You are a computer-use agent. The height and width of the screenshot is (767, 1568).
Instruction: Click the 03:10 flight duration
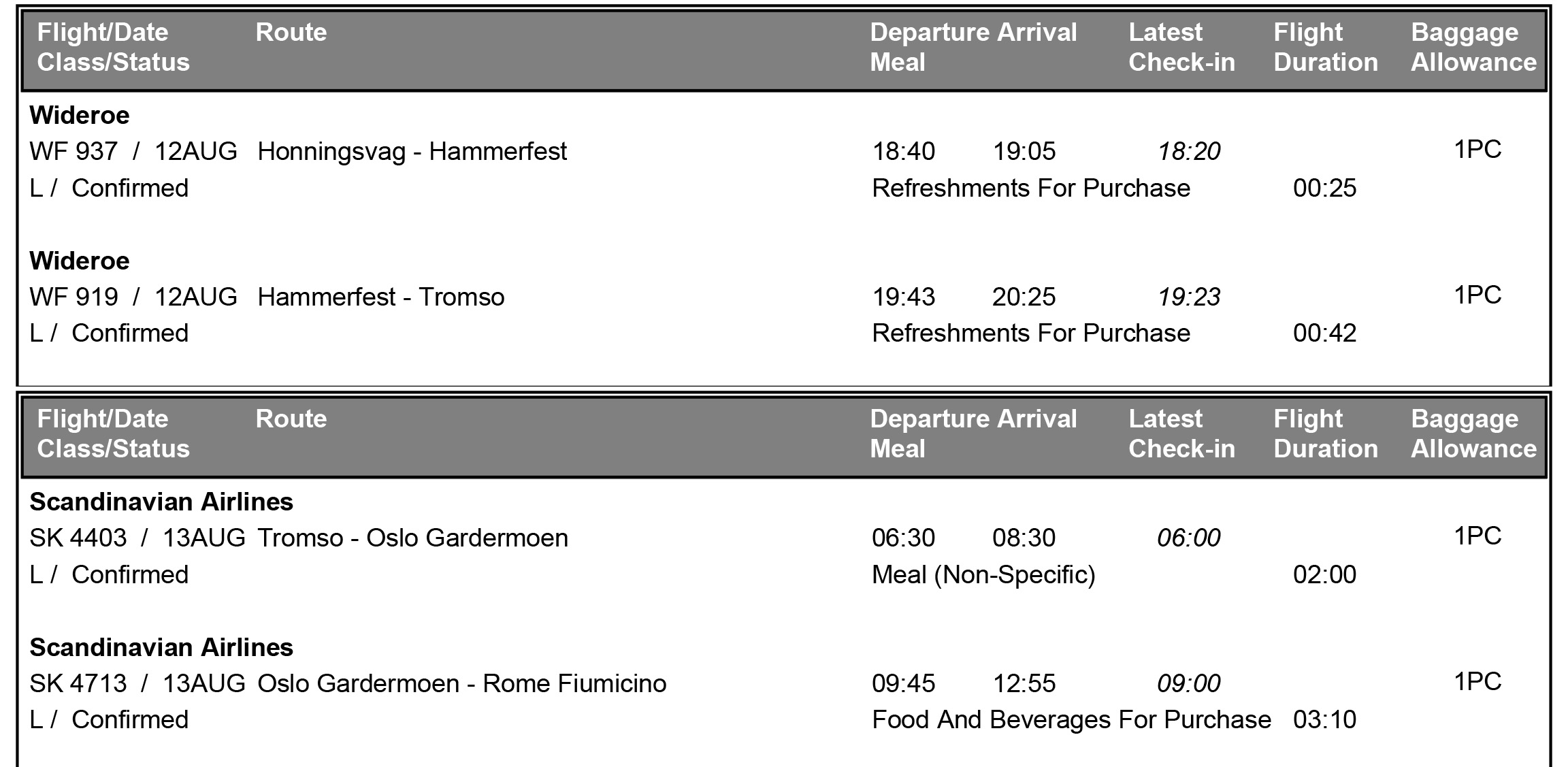coord(1324,719)
